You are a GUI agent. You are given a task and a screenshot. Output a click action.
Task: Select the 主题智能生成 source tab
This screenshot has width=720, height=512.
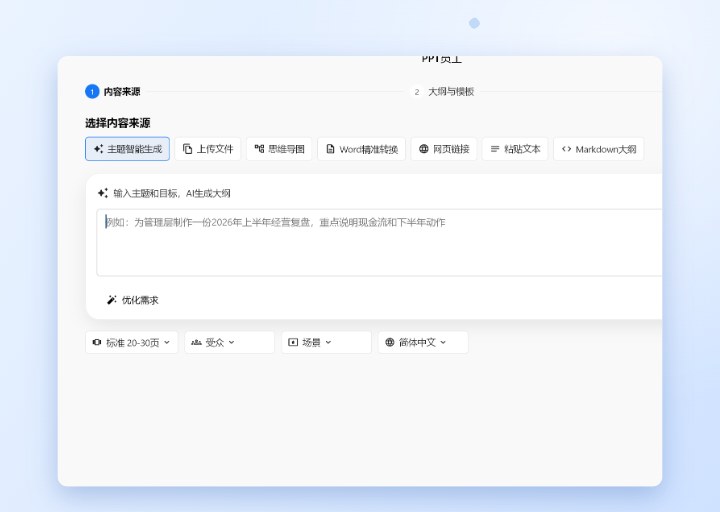click(x=127, y=149)
